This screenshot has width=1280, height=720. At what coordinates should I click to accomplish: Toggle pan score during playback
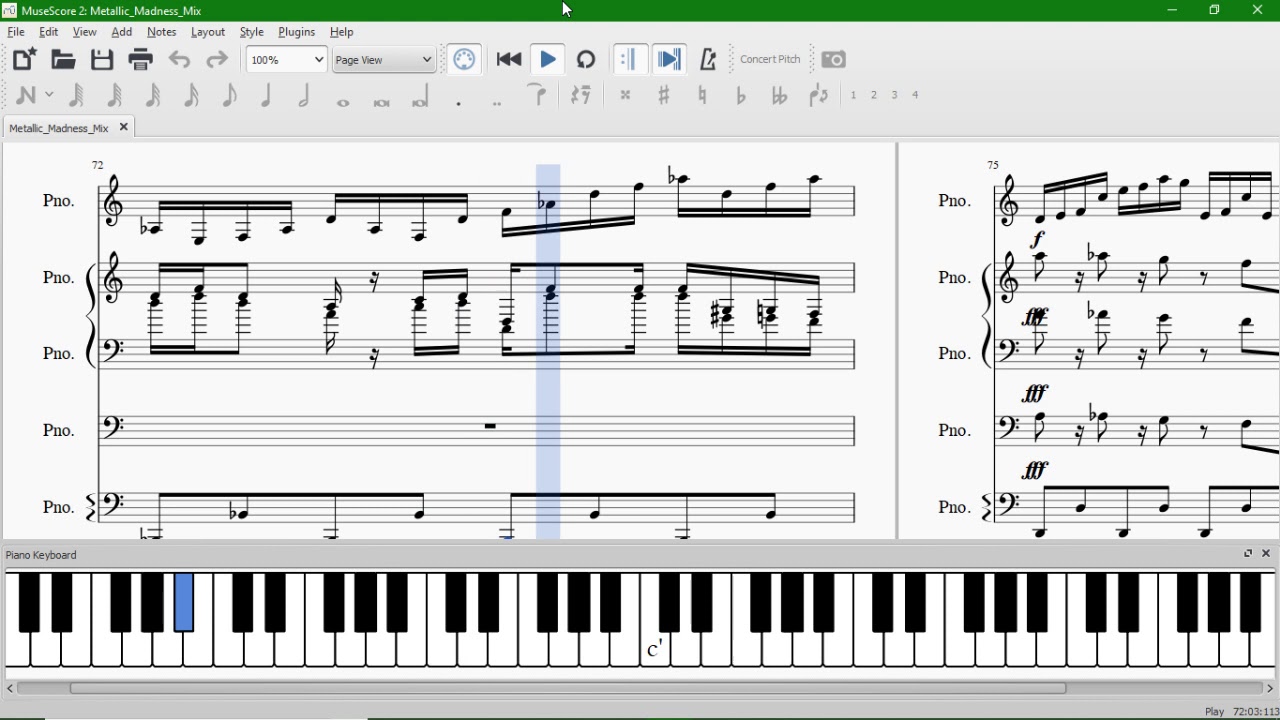click(x=669, y=59)
